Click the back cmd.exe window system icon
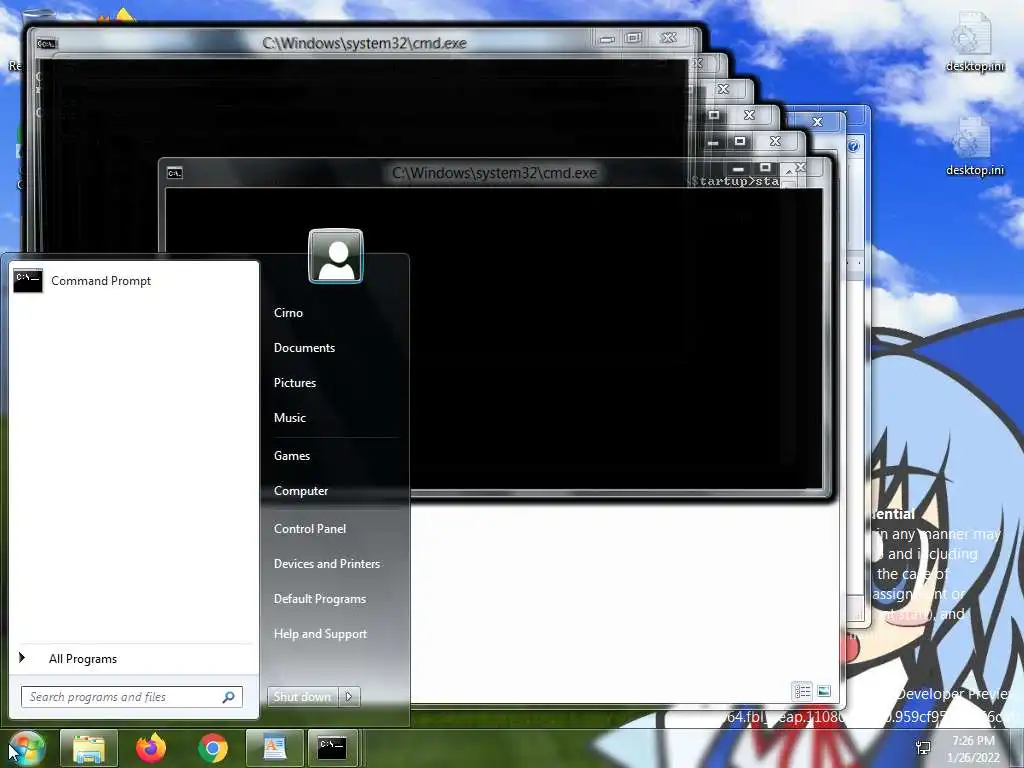Viewport: 1024px width, 768px height. [47, 44]
